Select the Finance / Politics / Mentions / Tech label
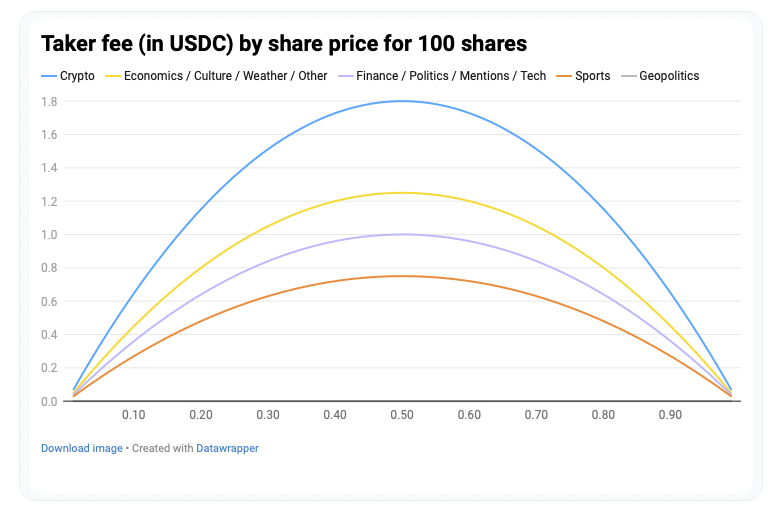 [x=453, y=76]
